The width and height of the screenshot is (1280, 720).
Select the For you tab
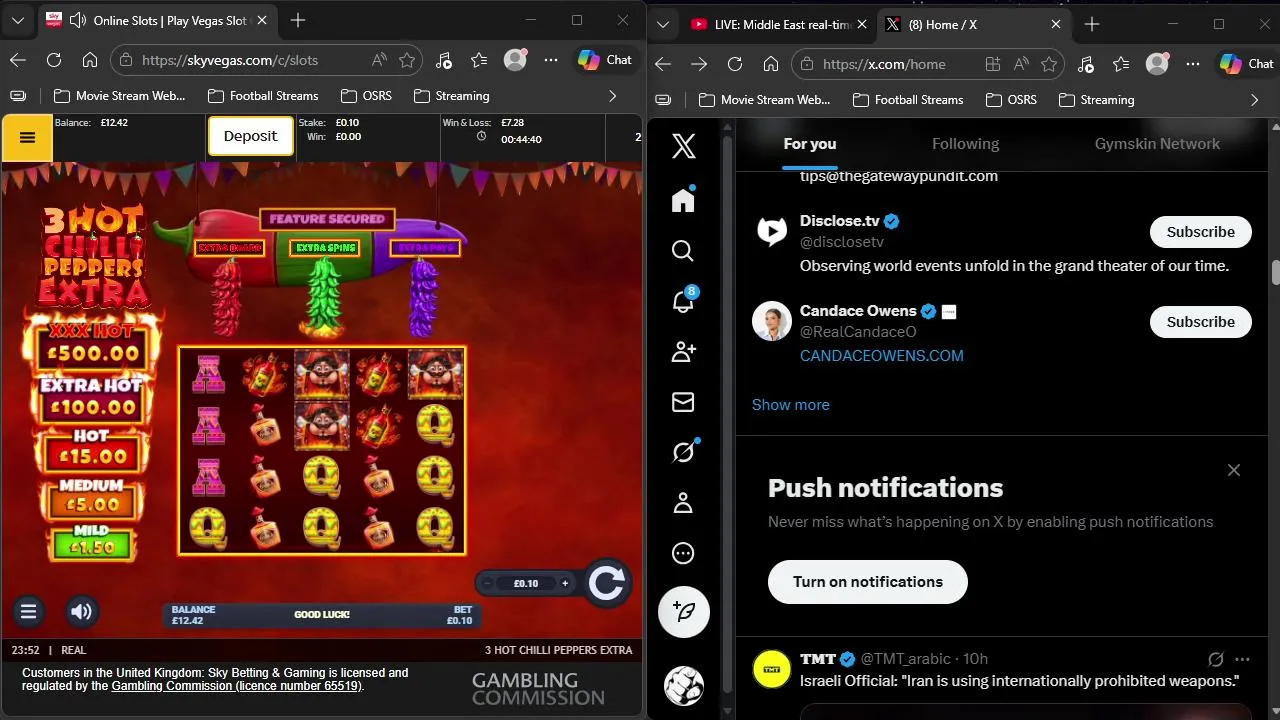pyautogui.click(x=810, y=144)
